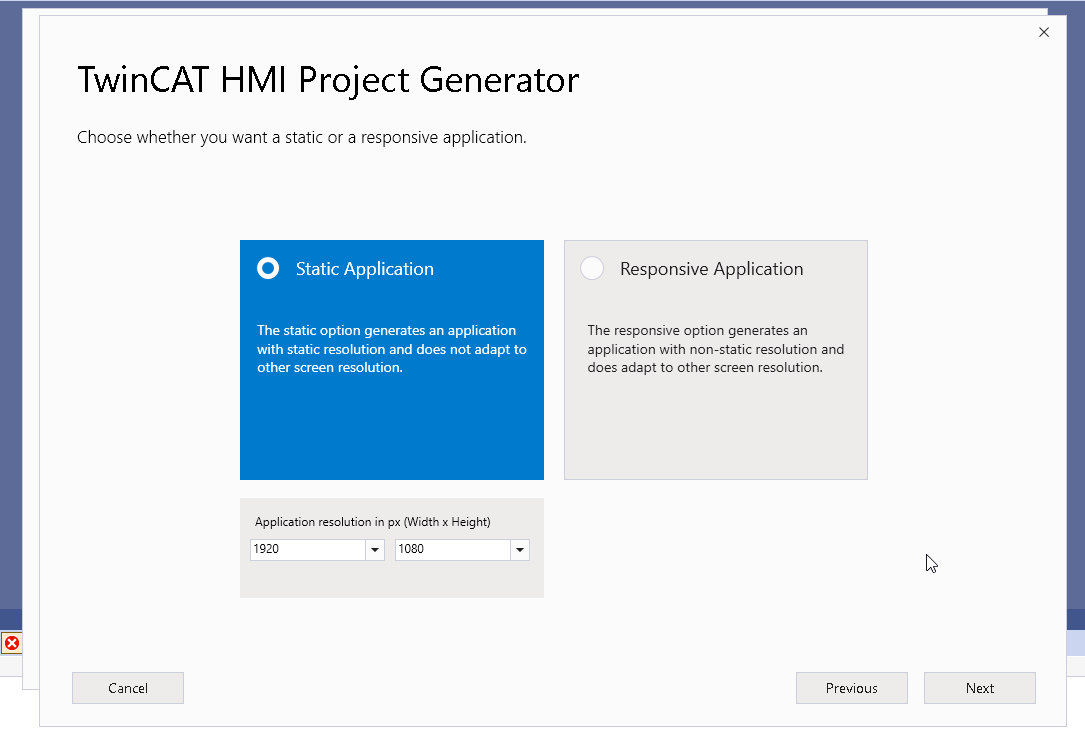Go back with the Previous button
The image size is (1085, 744).
pos(852,688)
